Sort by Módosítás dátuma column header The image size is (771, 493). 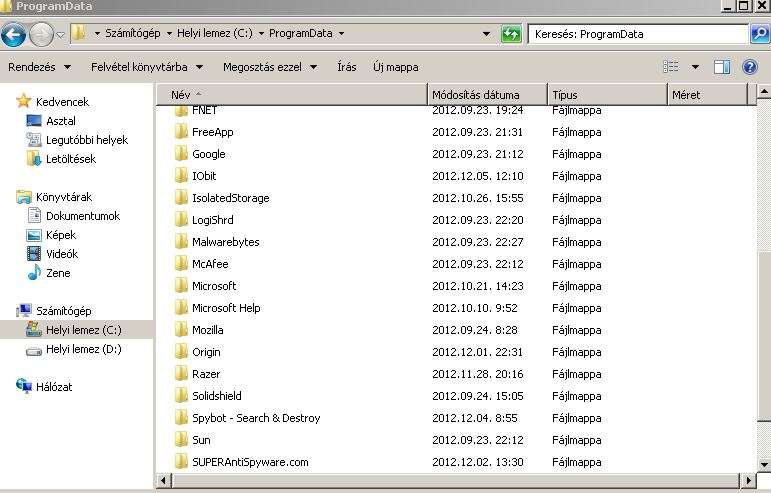pyautogui.click(x=487, y=94)
